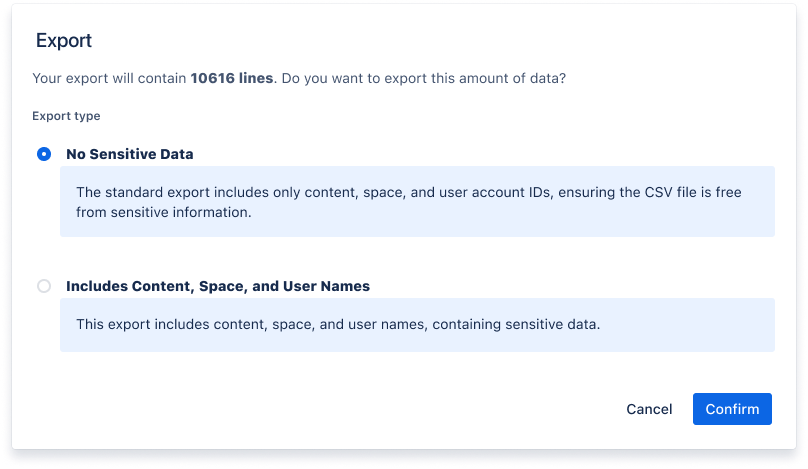This screenshot has height=469, width=808.
Task: Click the empty footer area left of Cancel
Action: point(300,409)
